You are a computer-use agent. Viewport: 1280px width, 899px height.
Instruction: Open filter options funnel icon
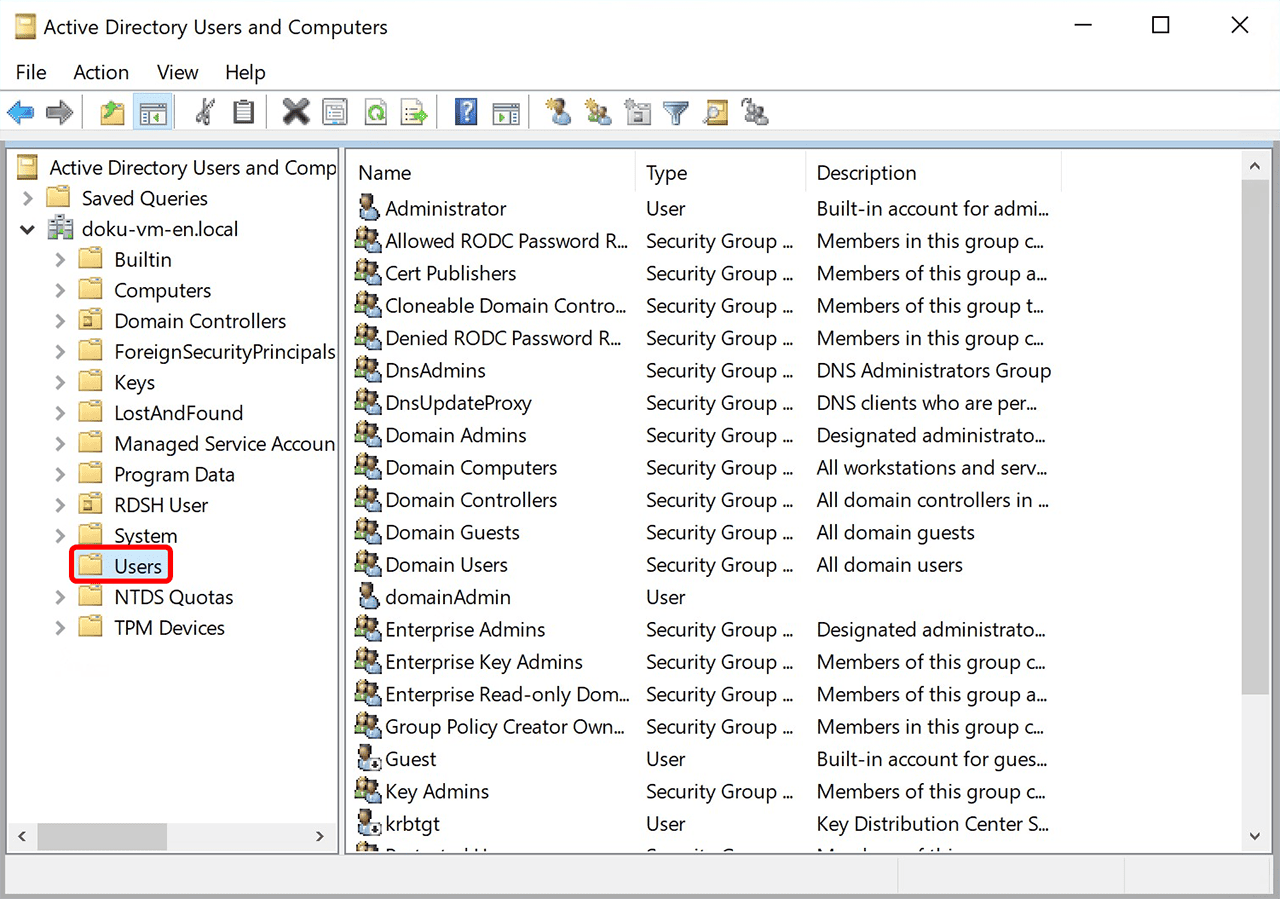pos(677,113)
